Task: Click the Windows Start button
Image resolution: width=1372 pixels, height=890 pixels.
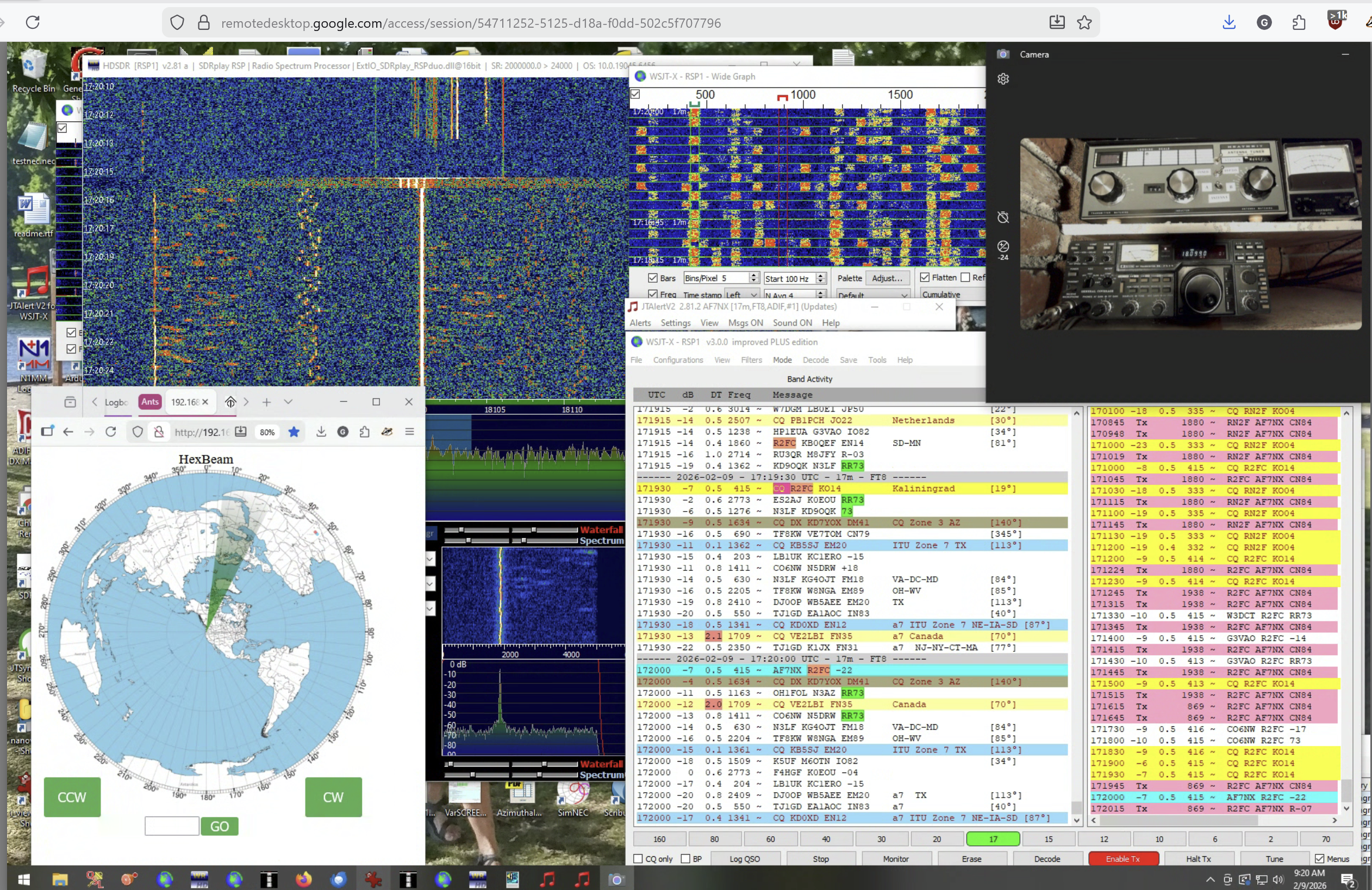Action: 23,879
